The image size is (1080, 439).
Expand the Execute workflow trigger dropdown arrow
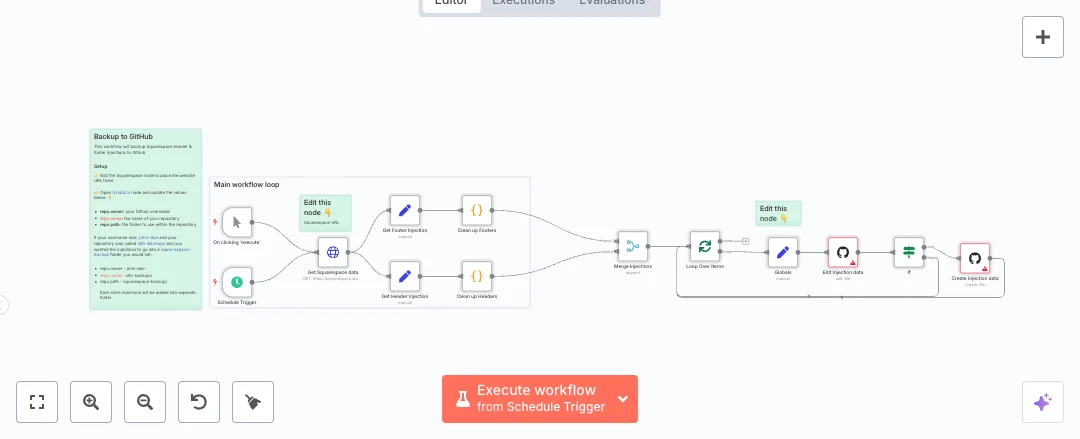pos(623,399)
